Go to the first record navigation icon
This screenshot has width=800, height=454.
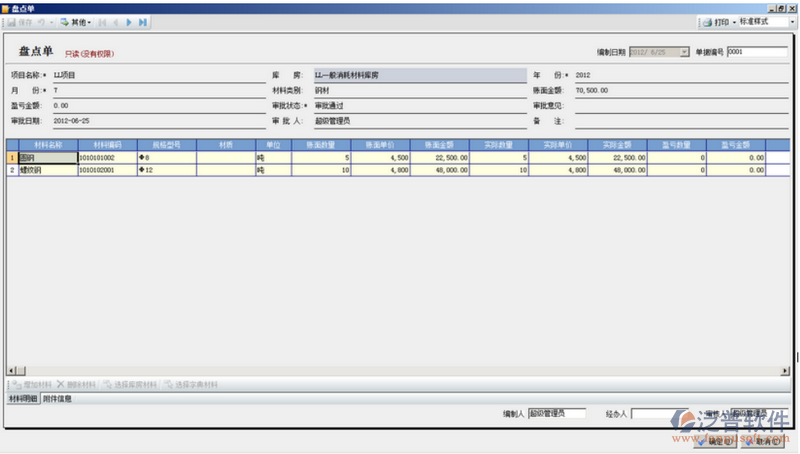[102, 21]
